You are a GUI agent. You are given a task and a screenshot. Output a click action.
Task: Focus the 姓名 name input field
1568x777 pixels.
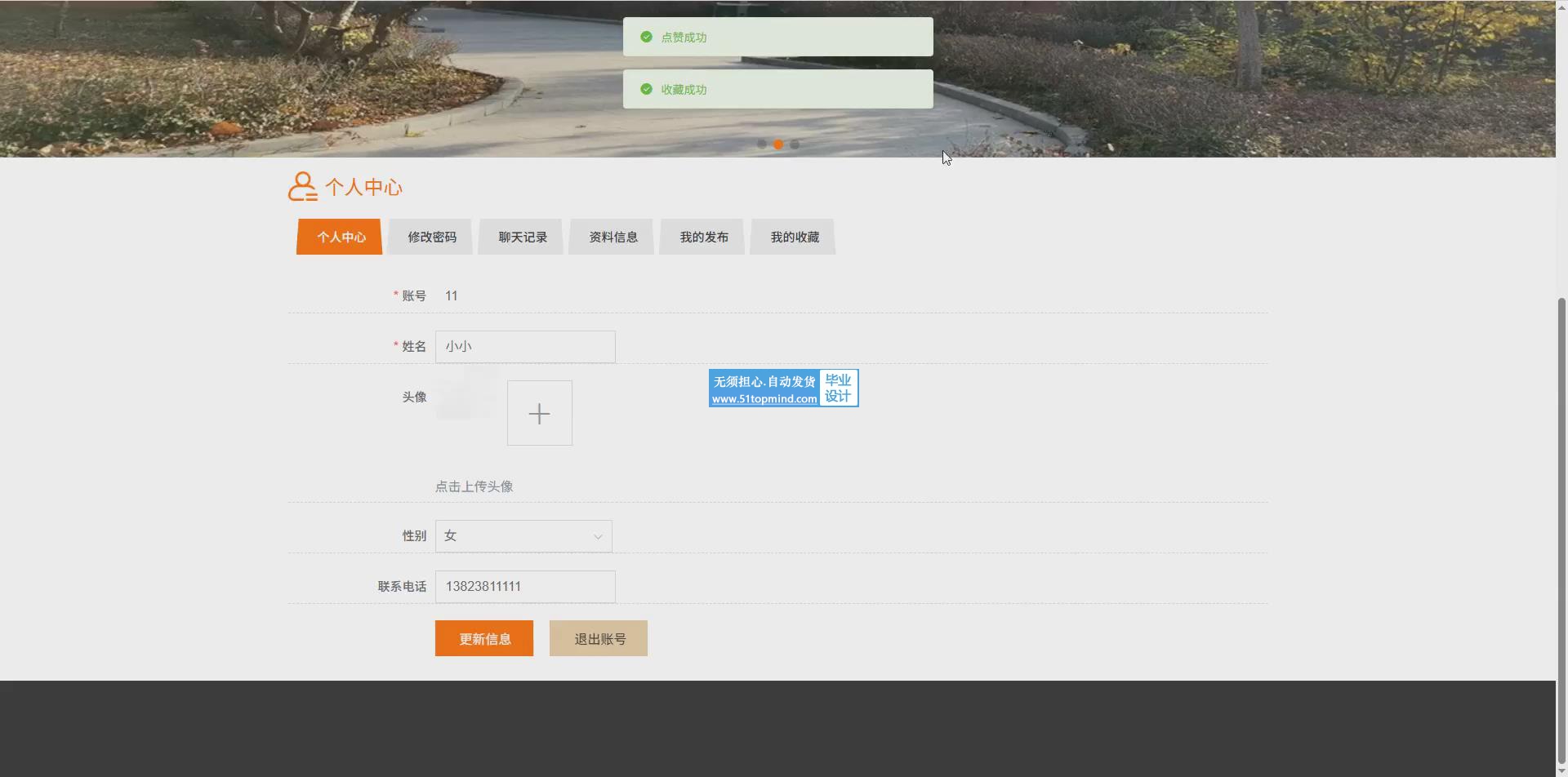tap(525, 347)
